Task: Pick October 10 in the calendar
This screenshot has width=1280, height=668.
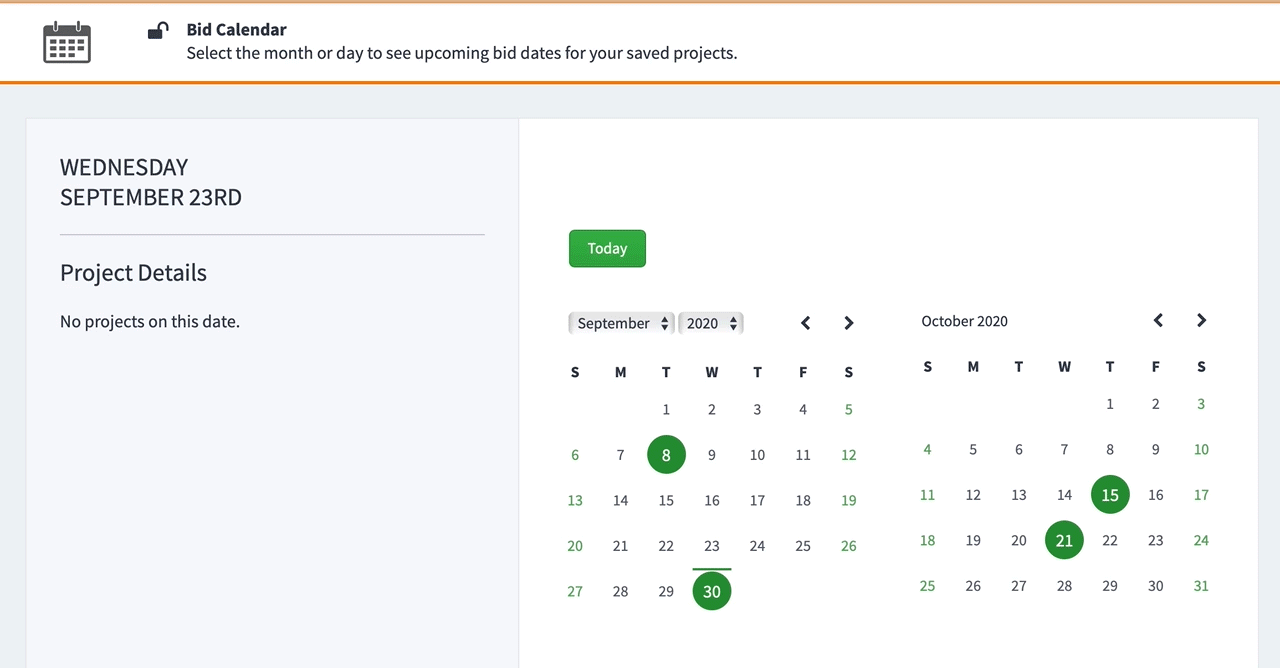Action: (1201, 449)
